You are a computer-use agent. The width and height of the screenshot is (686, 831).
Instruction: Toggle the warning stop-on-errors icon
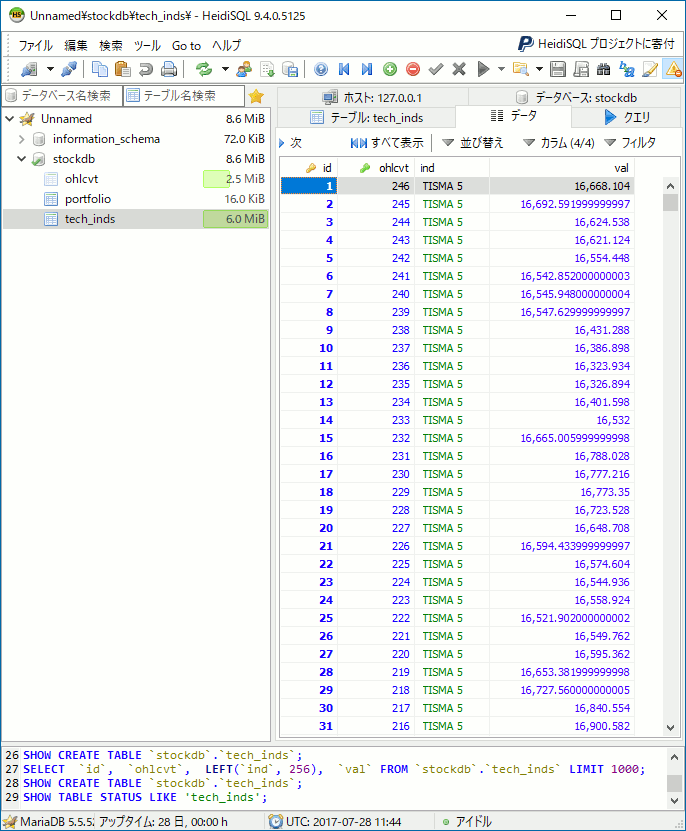coord(673,69)
